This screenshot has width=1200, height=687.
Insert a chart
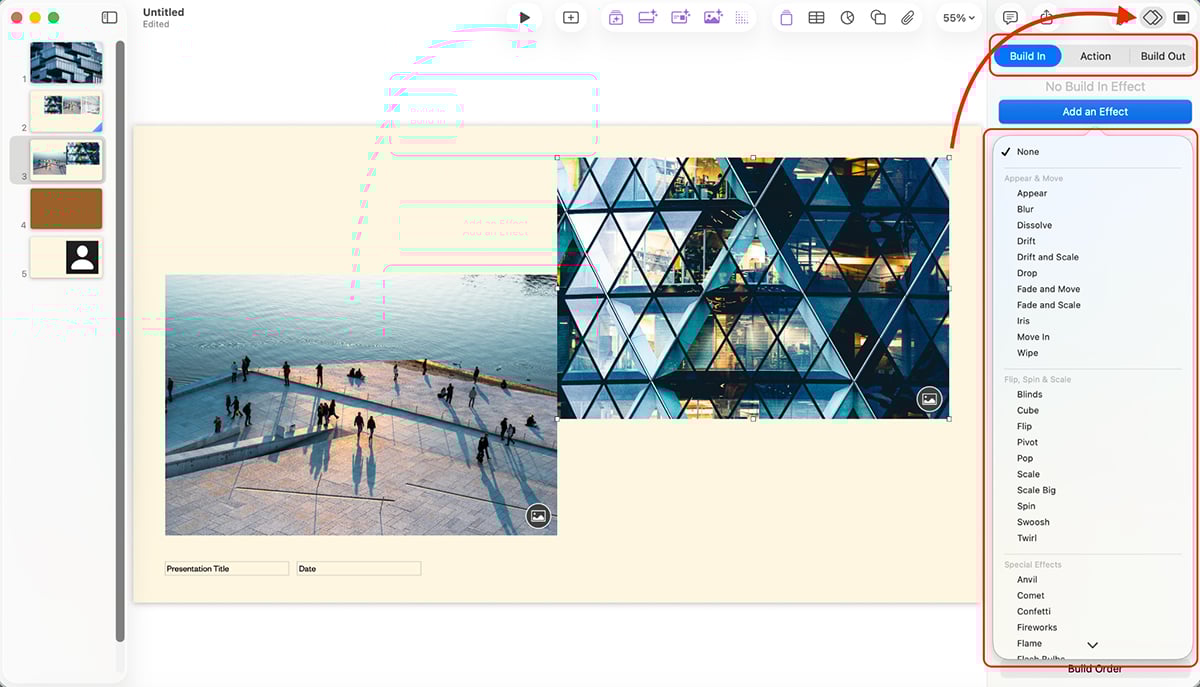point(847,17)
